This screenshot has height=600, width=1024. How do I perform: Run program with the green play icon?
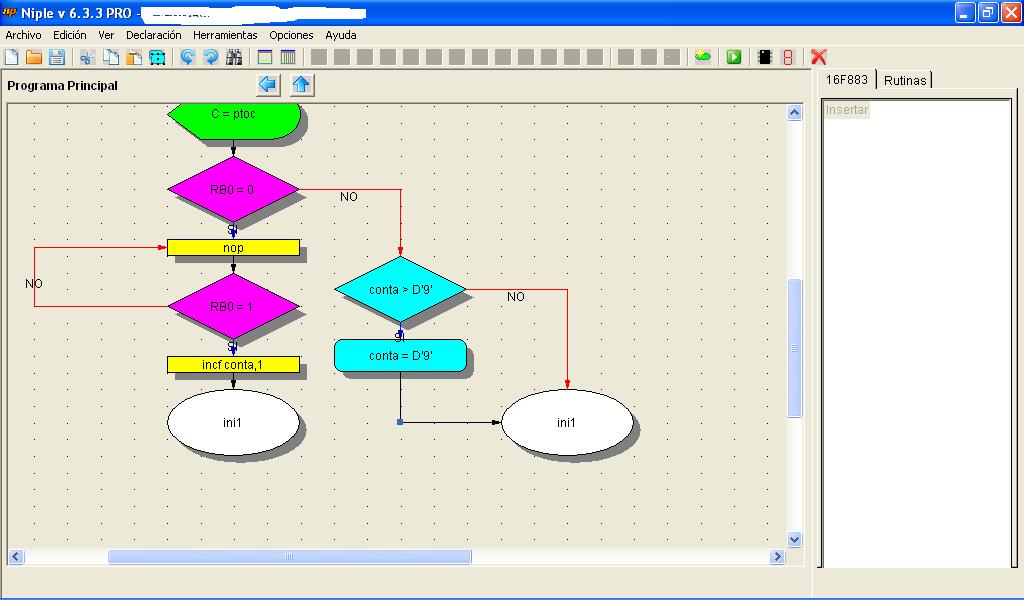point(734,57)
